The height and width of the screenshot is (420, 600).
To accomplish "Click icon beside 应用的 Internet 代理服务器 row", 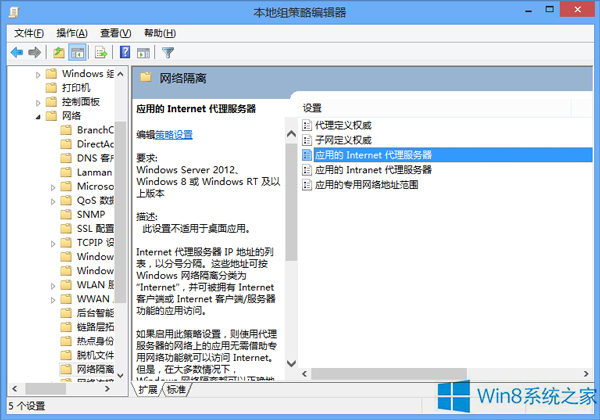I will (307, 155).
